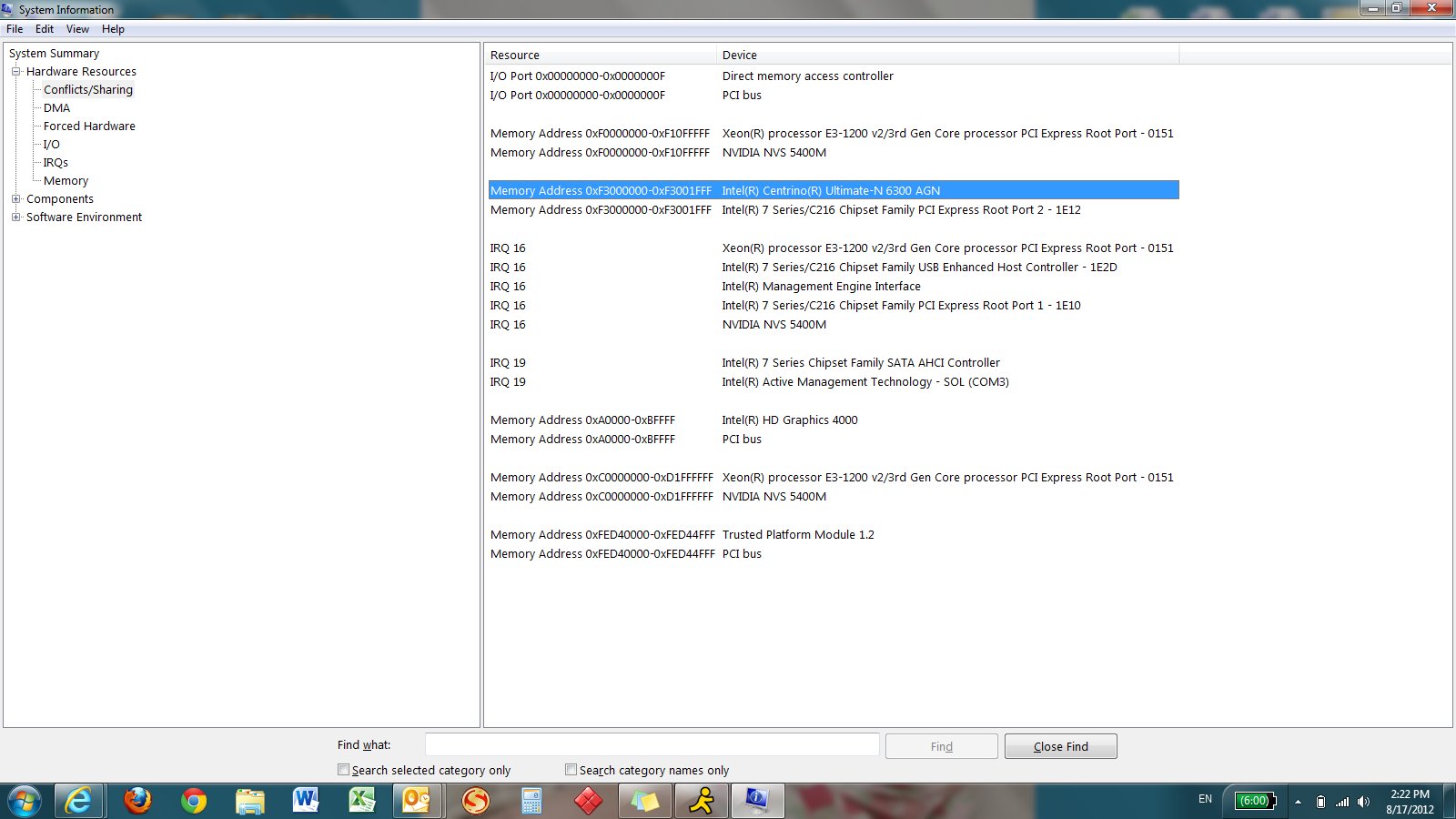The height and width of the screenshot is (819, 1456).
Task: Select PCI Express Root Port 1 - 1E10 row
Action: coord(834,305)
